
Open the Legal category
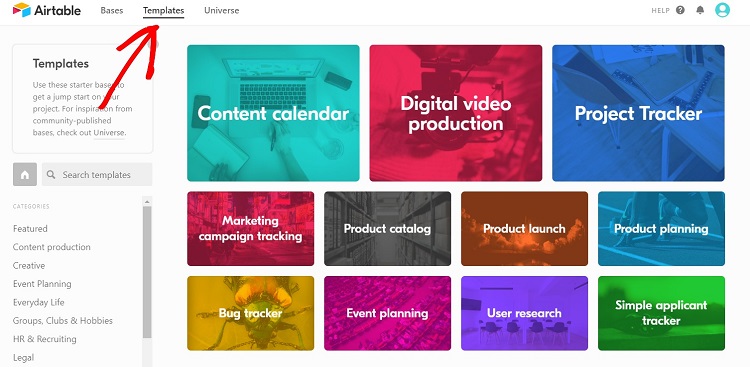[x=23, y=357]
